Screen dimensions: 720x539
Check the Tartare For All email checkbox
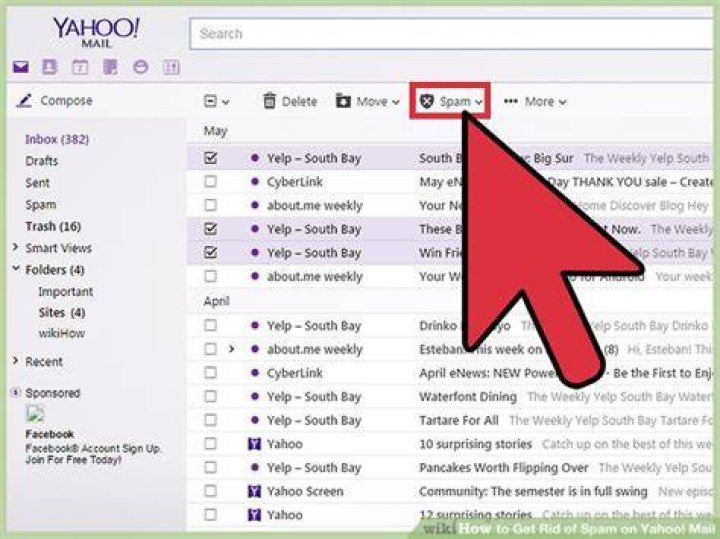coord(210,420)
